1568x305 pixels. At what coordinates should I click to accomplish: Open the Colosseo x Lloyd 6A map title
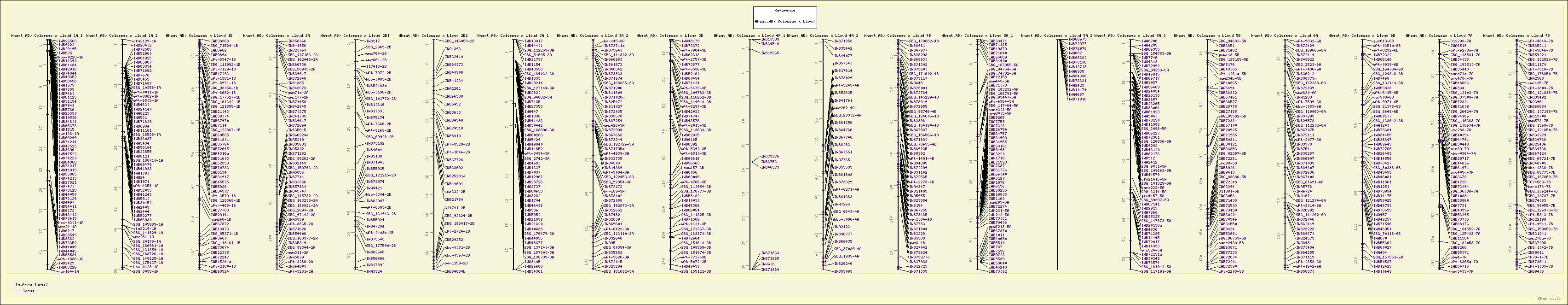(x=1284, y=36)
